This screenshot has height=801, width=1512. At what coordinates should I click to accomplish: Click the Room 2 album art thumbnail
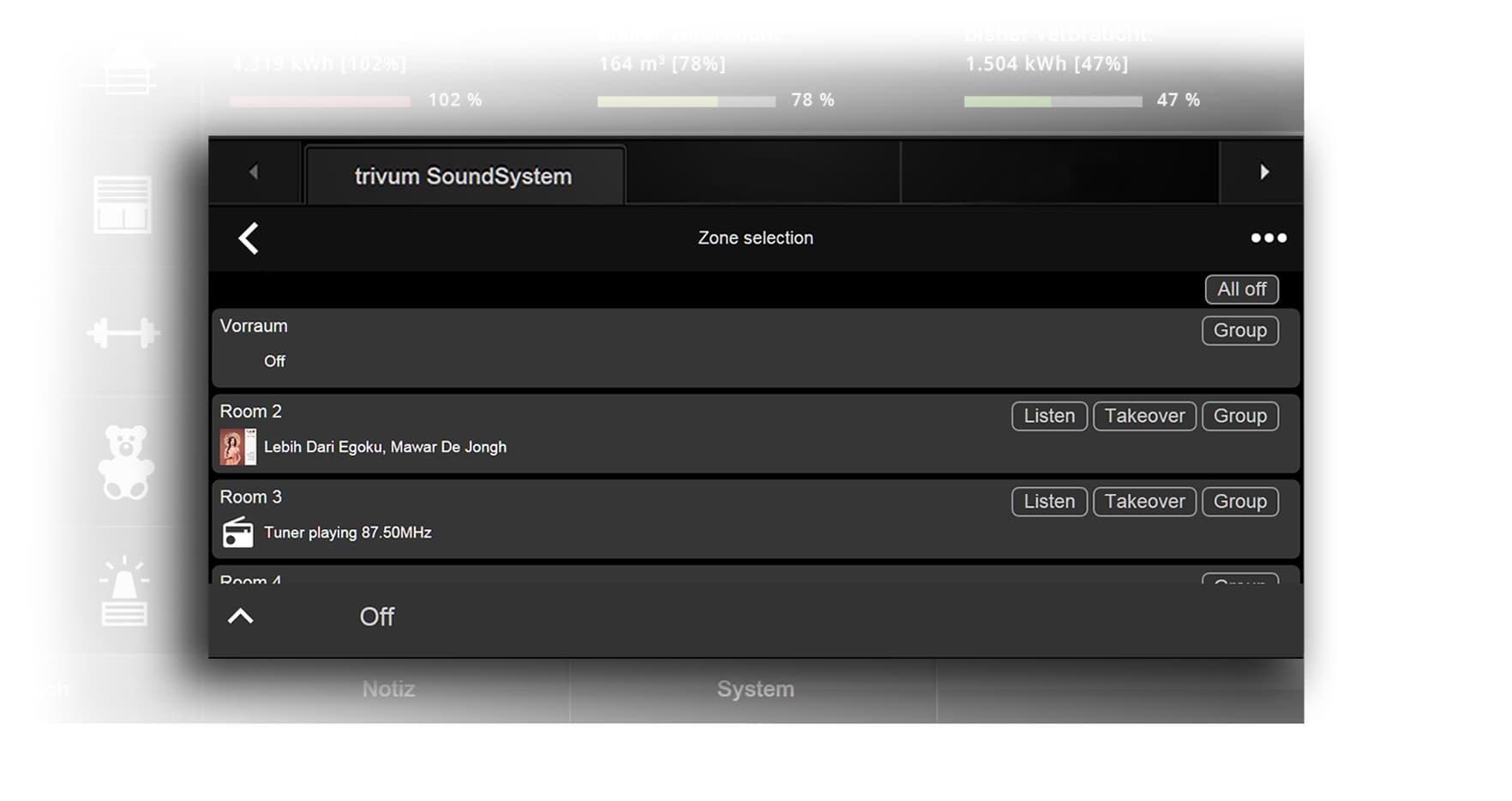tap(238, 447)
